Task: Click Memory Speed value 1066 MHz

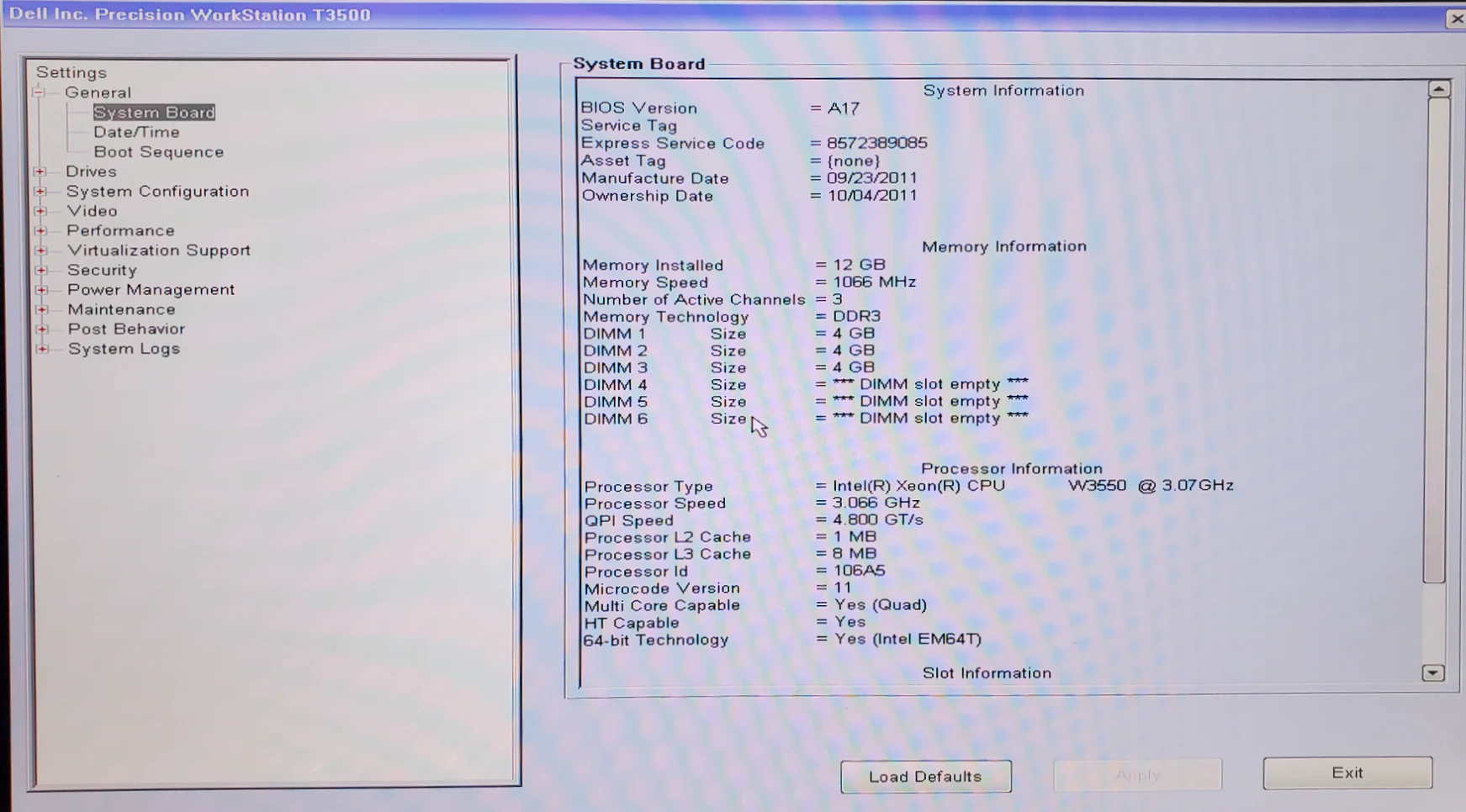Action: coord(875,282)
